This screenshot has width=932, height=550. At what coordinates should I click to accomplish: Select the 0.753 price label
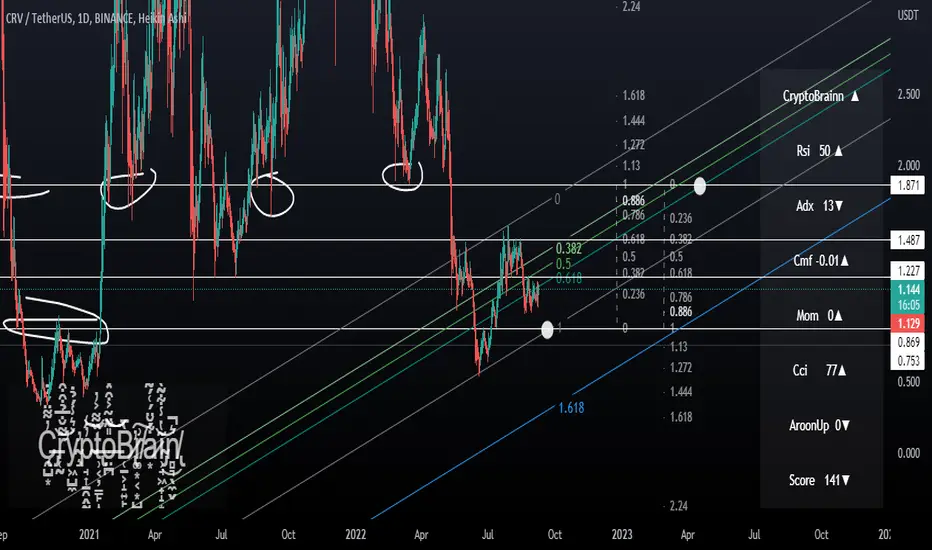pyautogui.click(x=908, y=361)
